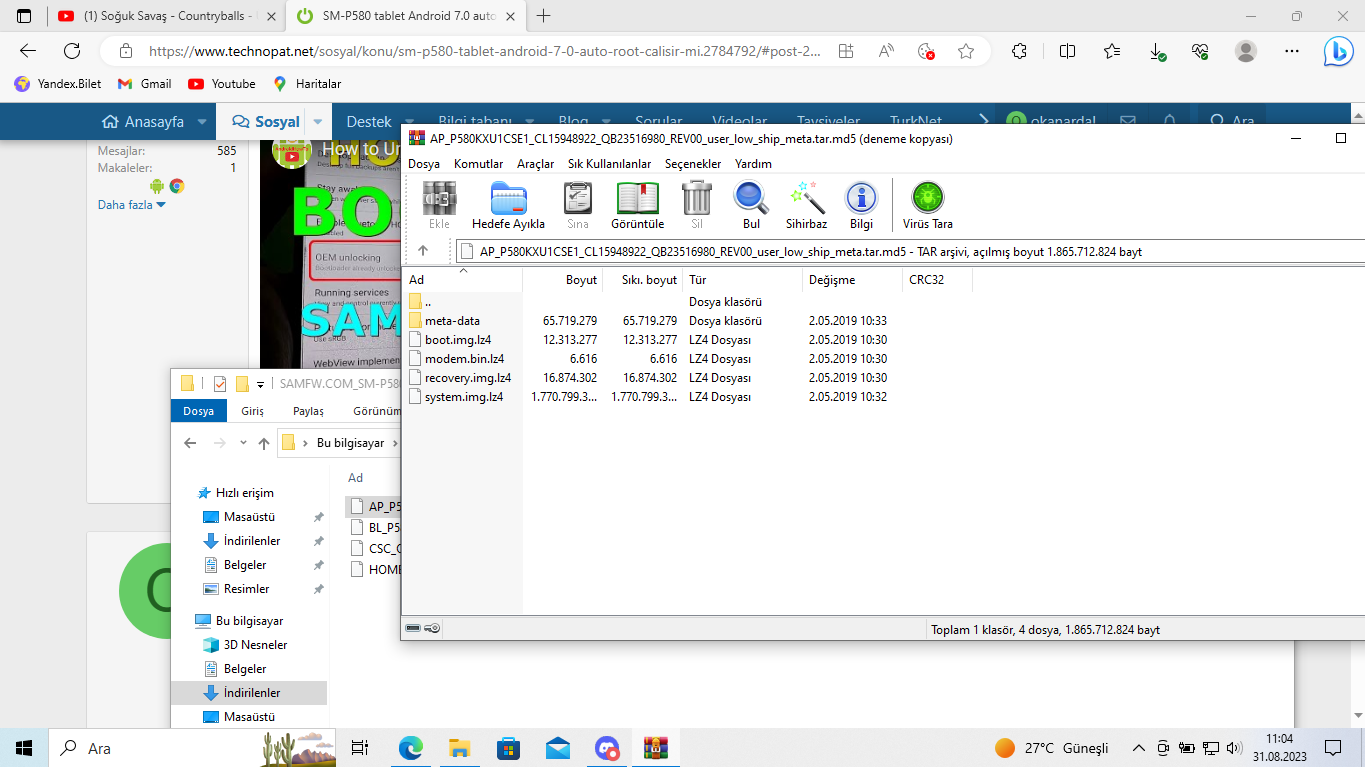Open the Bing chat sidebar icon
The height and width of the screenshot is (767, 1365).
1338,52
